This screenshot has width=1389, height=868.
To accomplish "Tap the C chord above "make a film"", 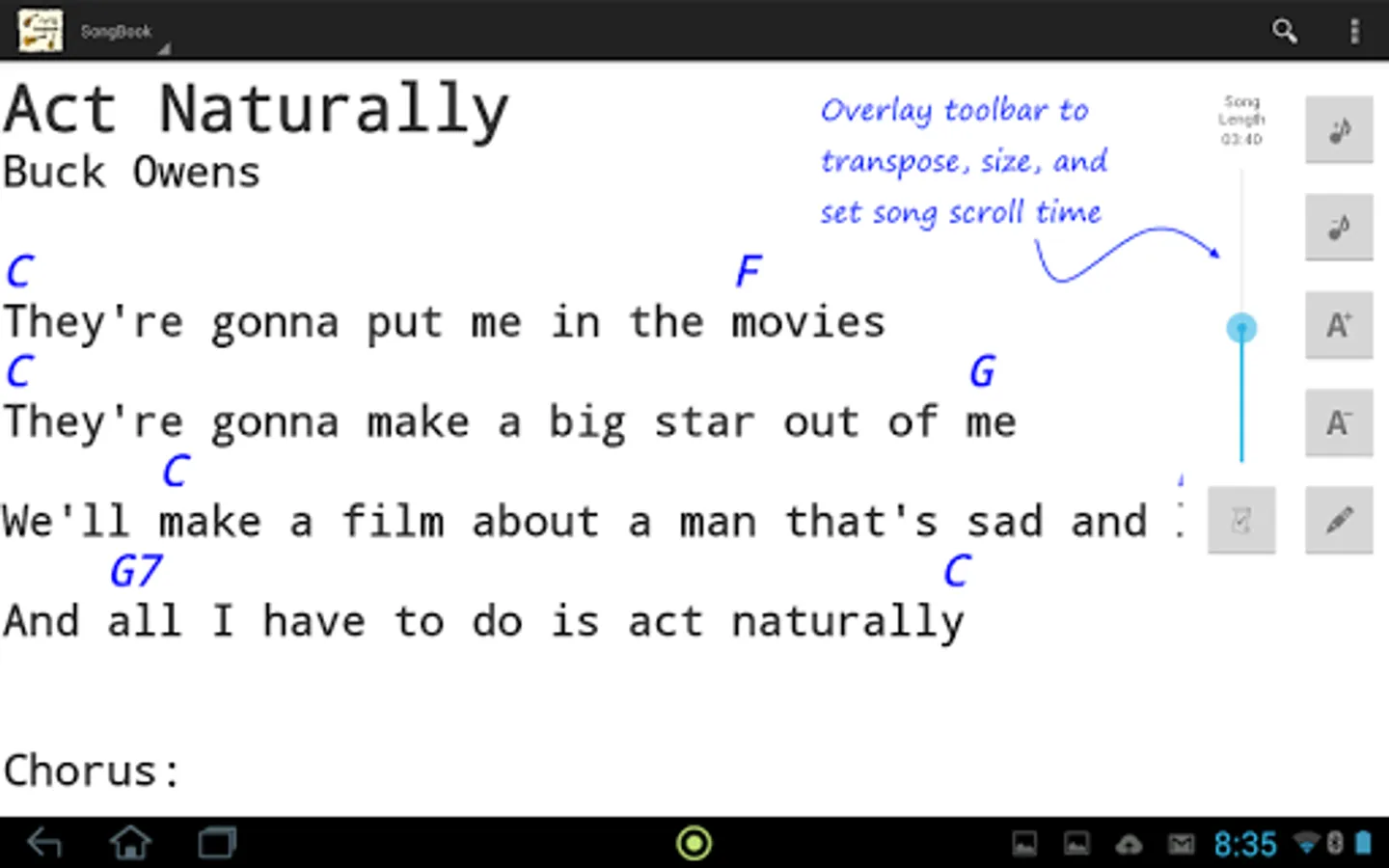I will point(176,472).
